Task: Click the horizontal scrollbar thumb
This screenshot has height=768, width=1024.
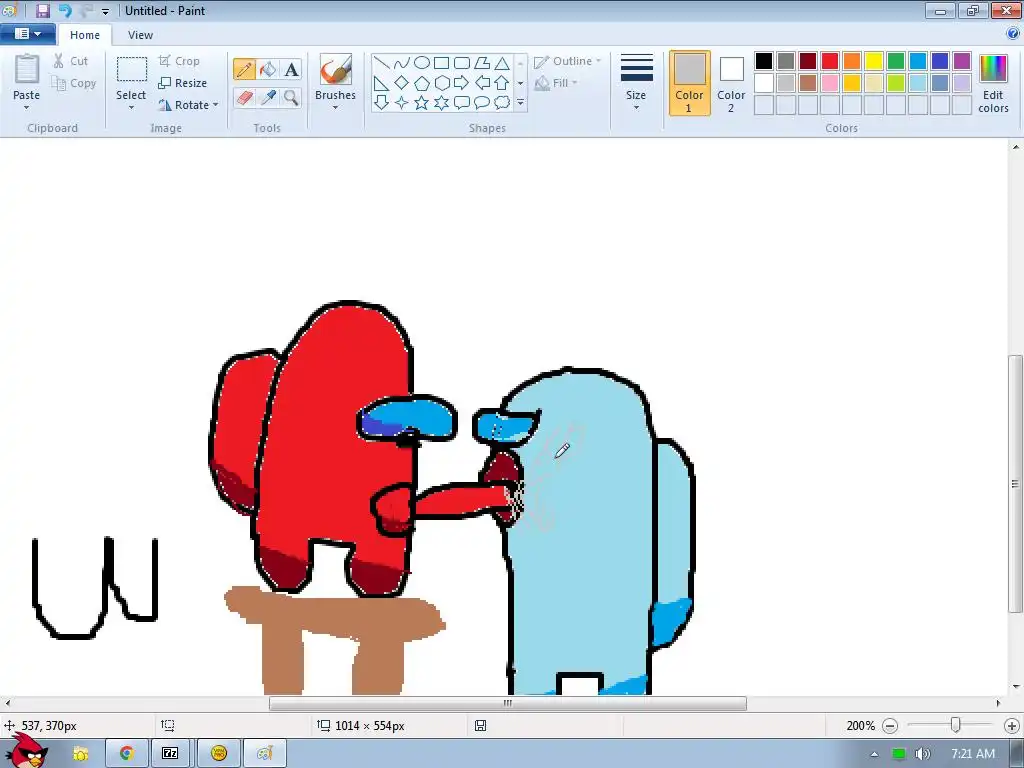Action: point(507,703)
